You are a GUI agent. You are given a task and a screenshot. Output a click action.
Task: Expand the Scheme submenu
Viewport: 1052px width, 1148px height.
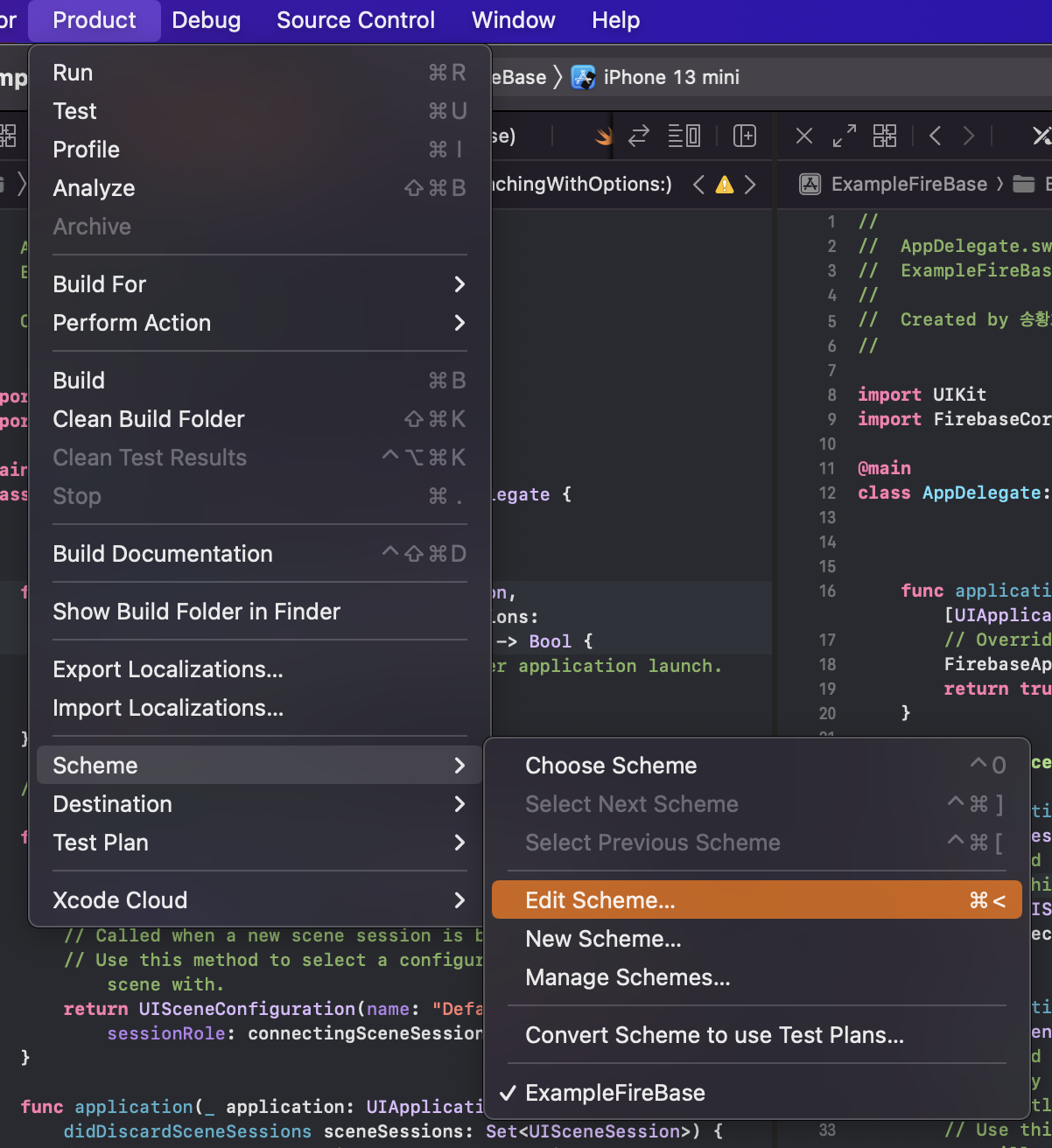coord(260,766)
